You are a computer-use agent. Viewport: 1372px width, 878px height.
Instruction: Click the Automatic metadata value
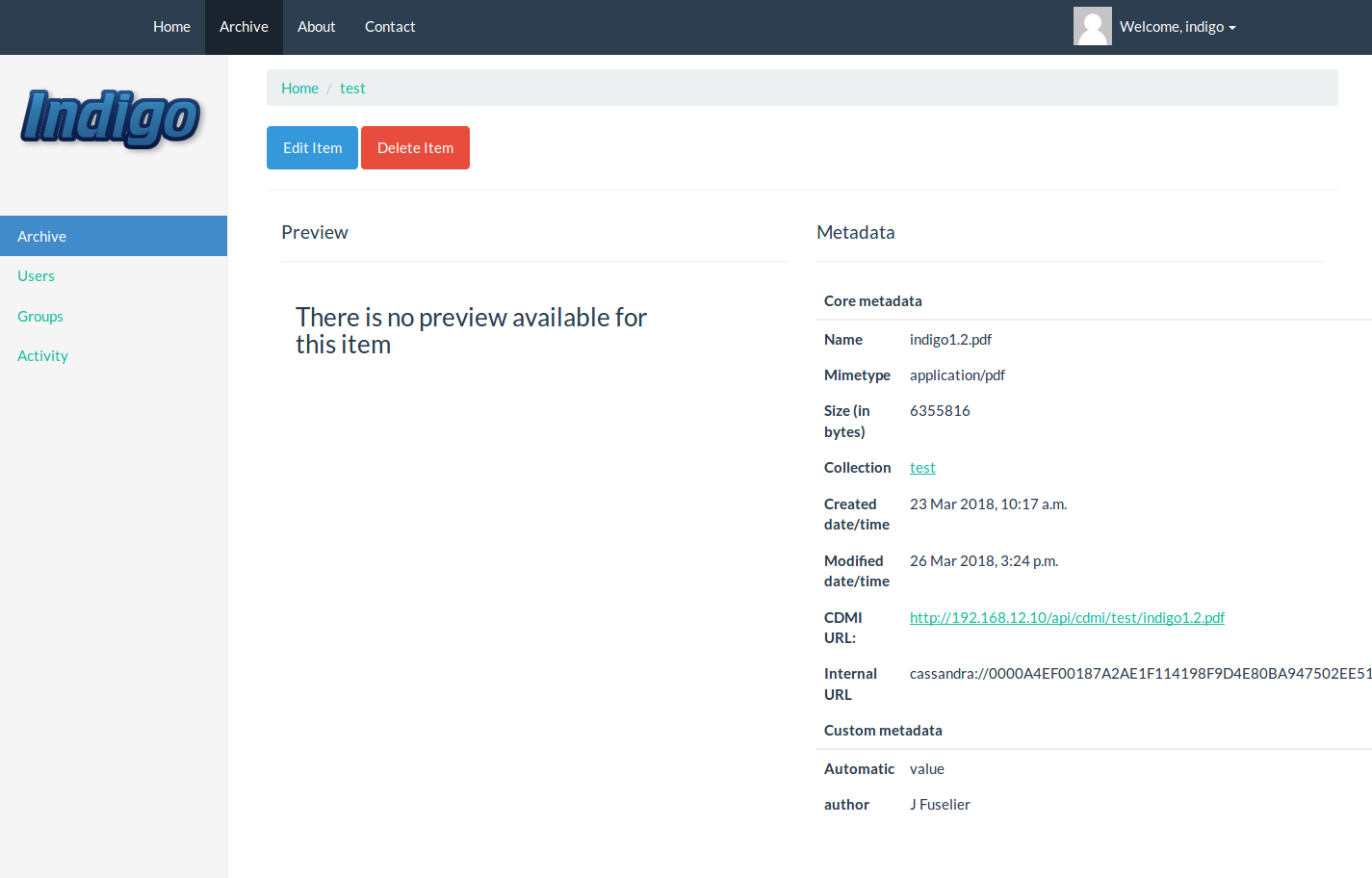927,769
